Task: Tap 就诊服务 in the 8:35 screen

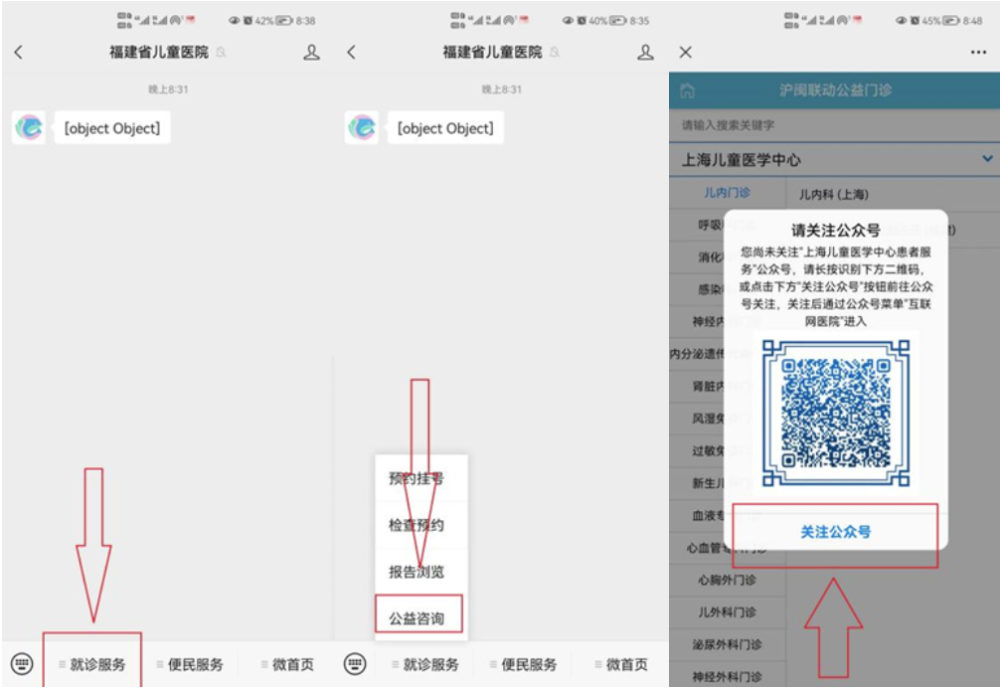Action: [425, 664]
